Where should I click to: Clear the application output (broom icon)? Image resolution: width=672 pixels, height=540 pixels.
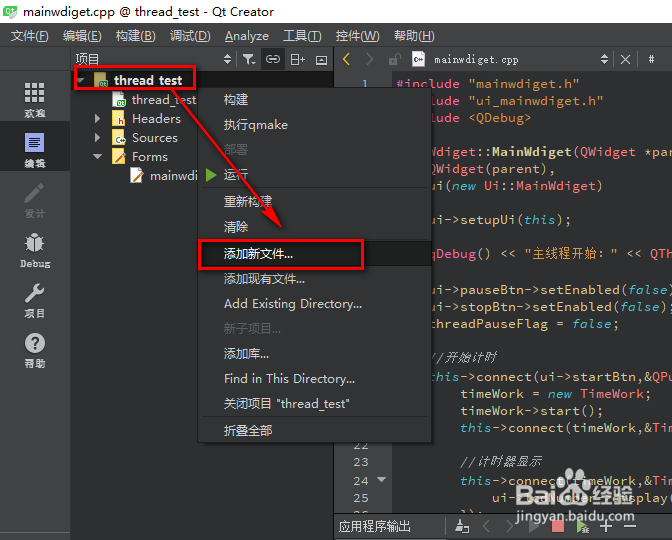462,526
